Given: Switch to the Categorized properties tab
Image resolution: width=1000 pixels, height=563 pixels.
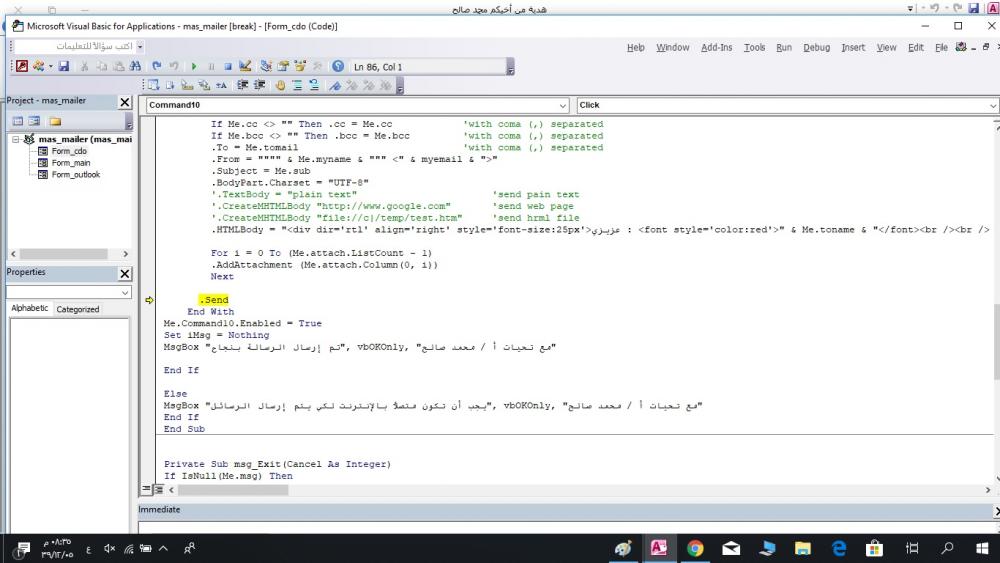Looking at the screenshot, I should (78, 309).
